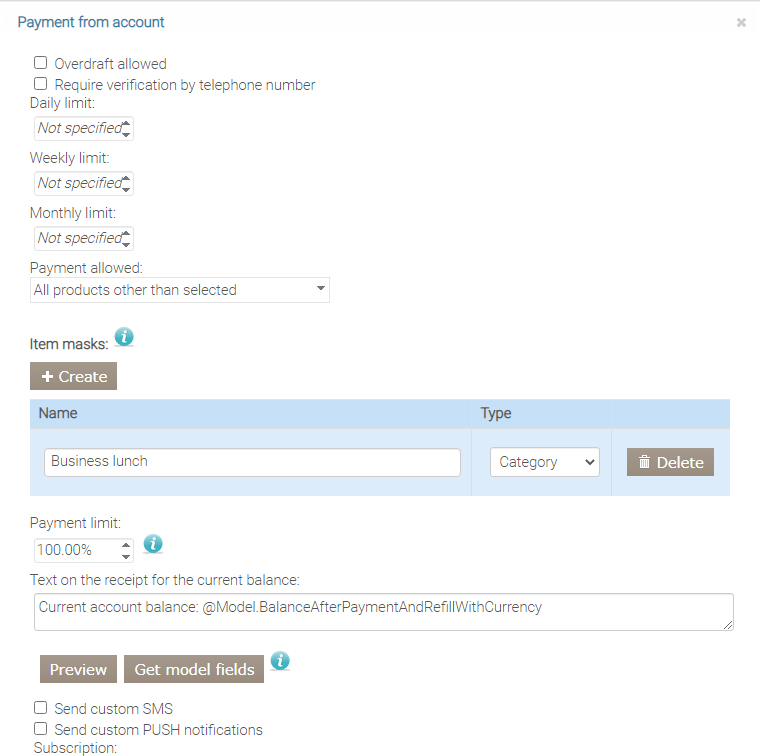Click the Payment limit percentage field
This screenshot has height=756, width=760.
point(75,550)
